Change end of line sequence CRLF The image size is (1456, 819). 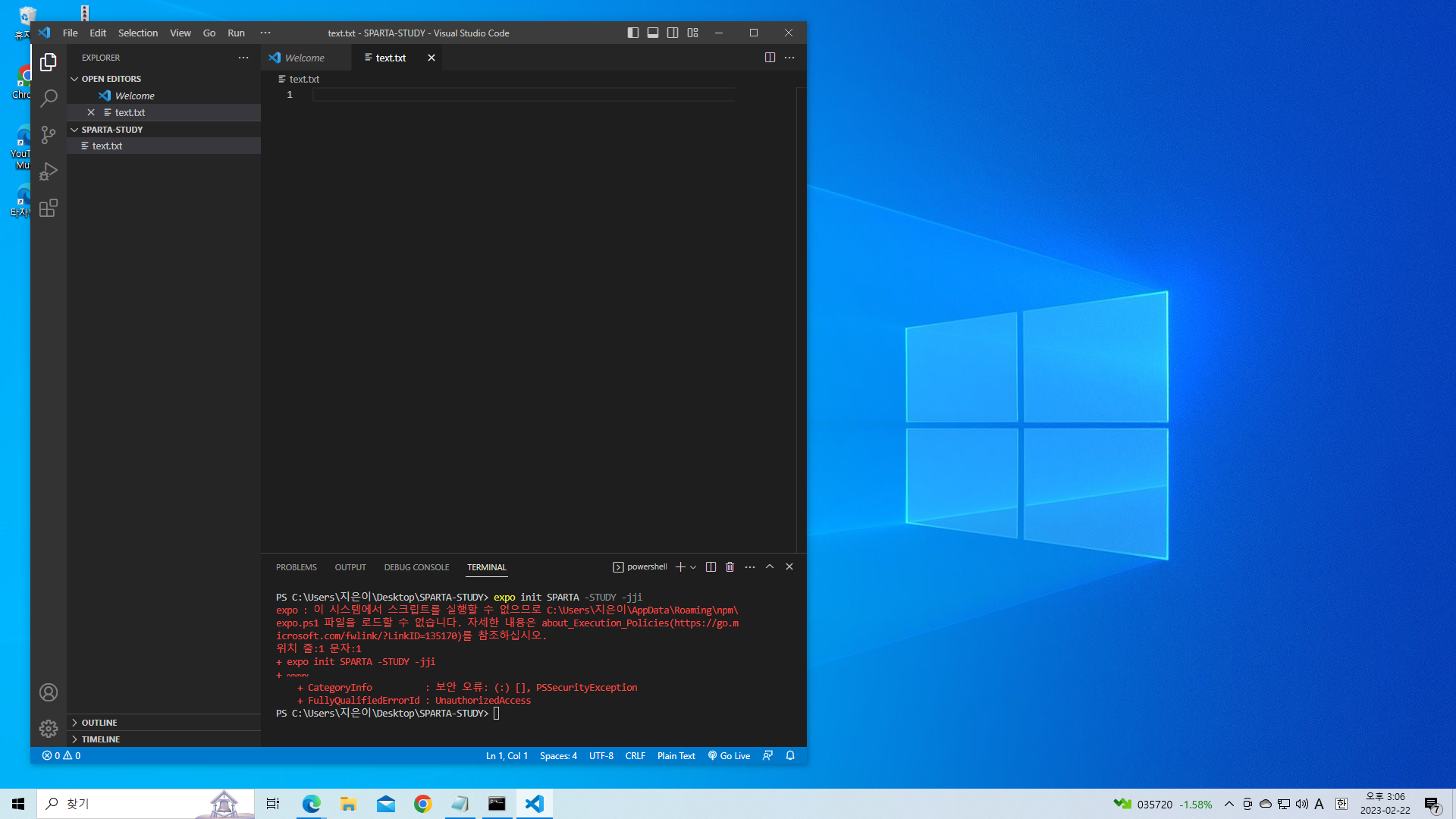635,756
